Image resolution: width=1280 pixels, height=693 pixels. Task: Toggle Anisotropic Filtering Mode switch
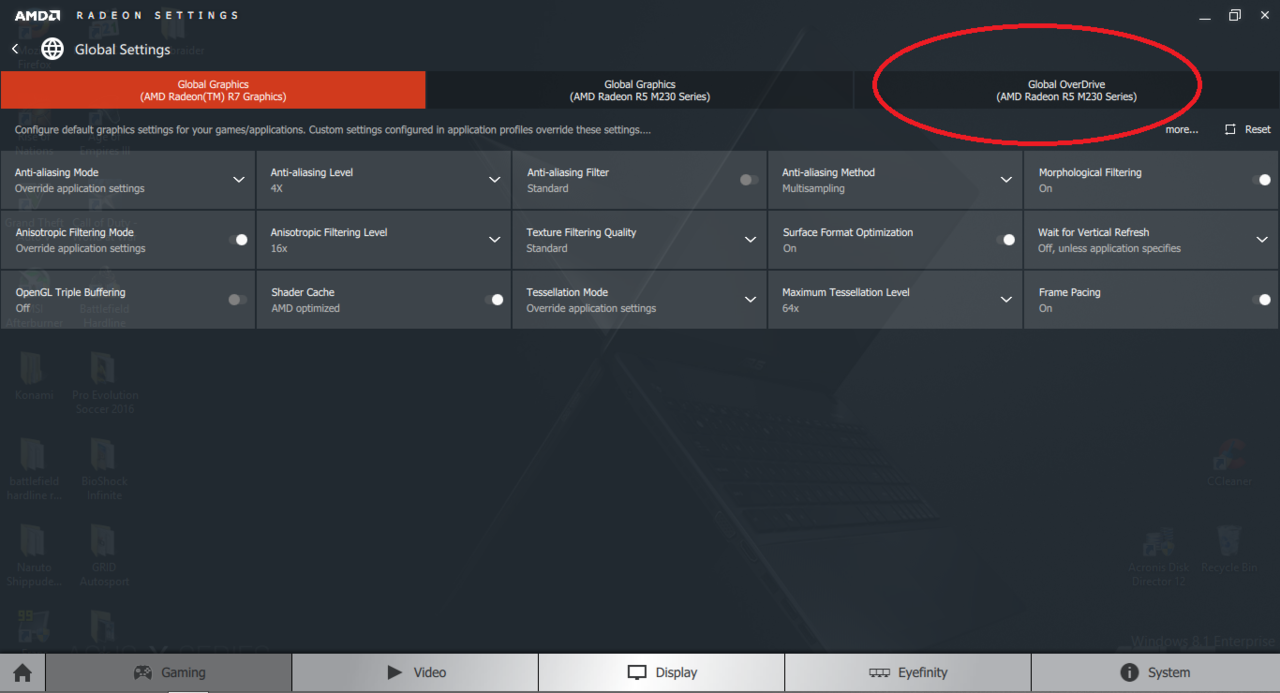click(238, 240)
